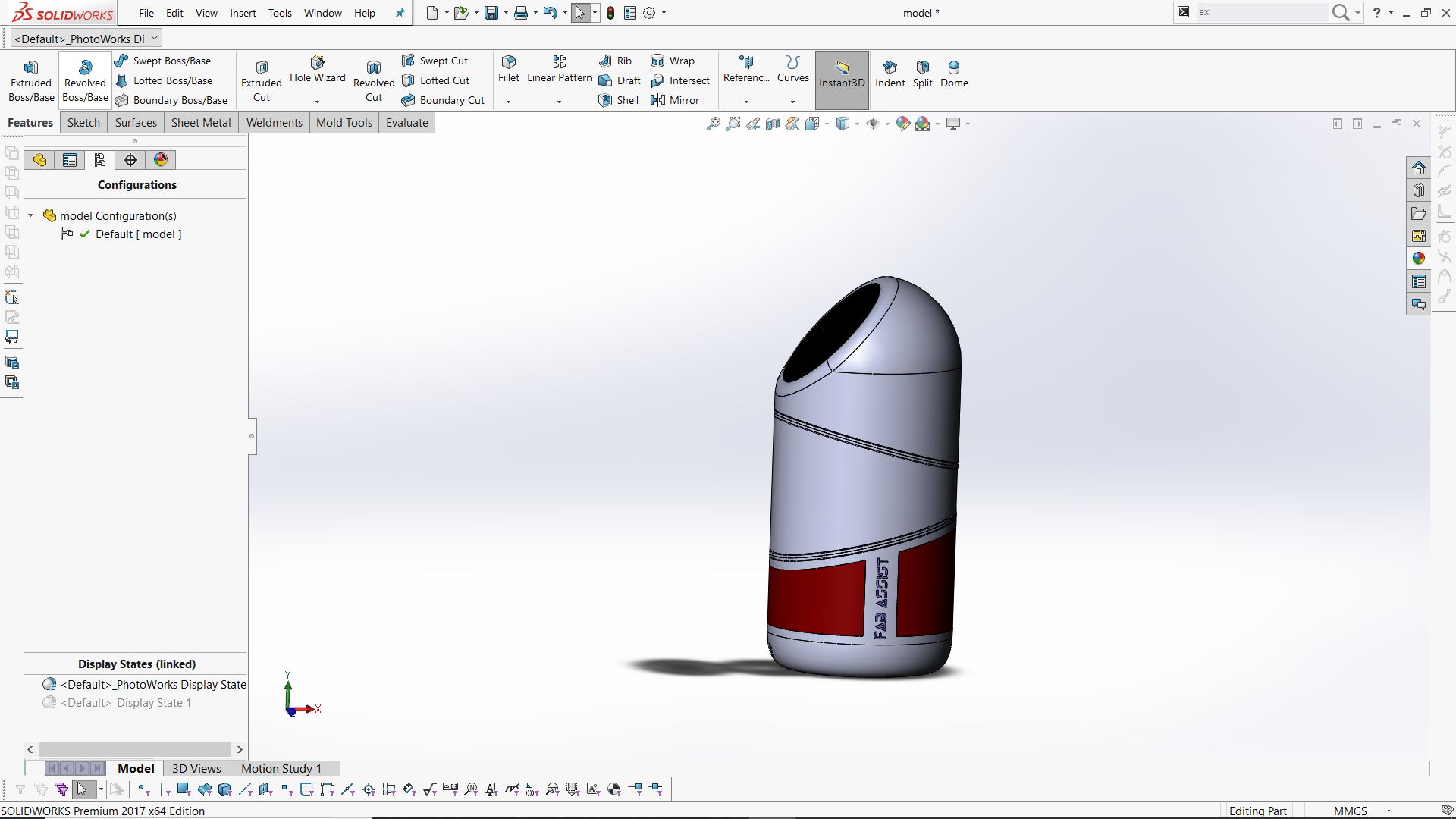Open the Dome feature tool
The width and height of the screenshot is (1456, 819).
click(x=954, y=74)
